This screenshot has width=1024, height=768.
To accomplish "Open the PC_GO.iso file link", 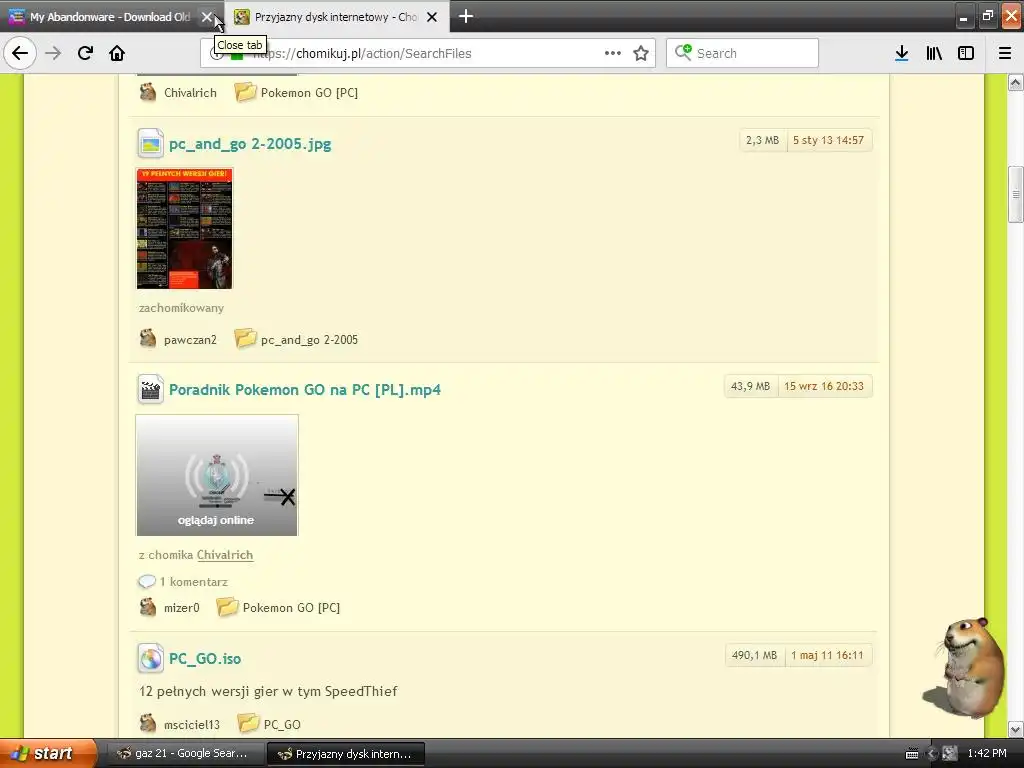I will point(205,659).
